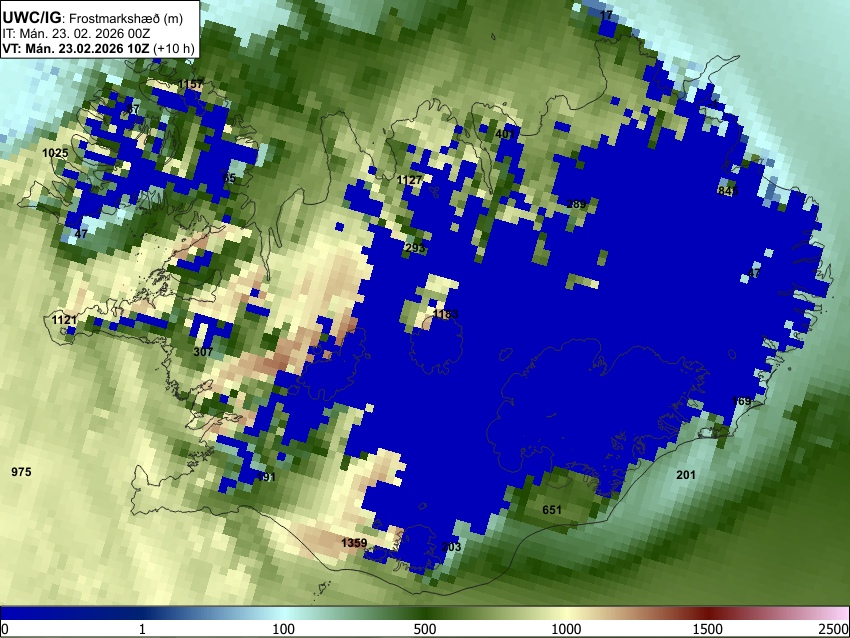This screenshot has height=638, width=850.
Task: Click the map value 1121
Action: tap(64, 320)
